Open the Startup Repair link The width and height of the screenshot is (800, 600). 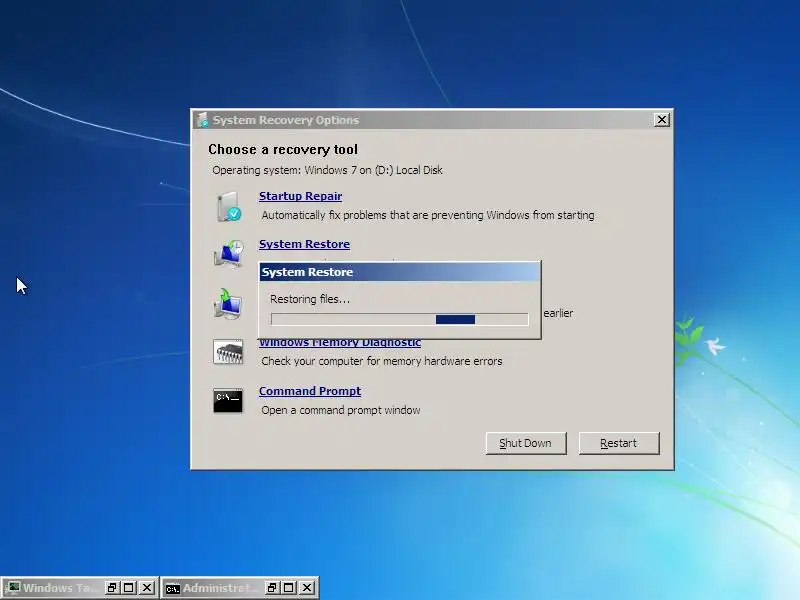tap(301, 196)
